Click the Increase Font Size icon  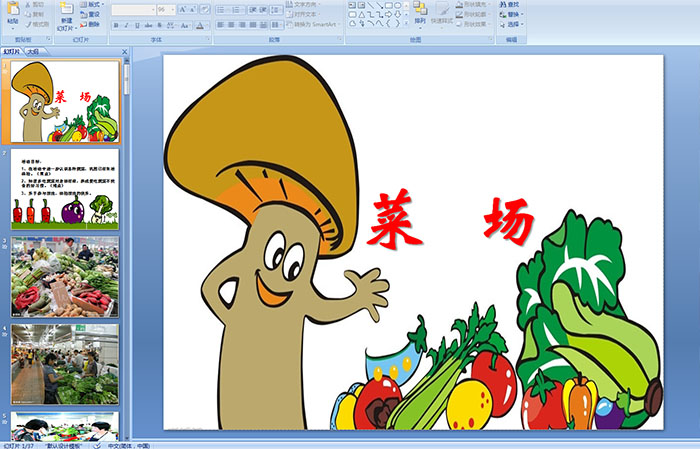pos(180,9)
